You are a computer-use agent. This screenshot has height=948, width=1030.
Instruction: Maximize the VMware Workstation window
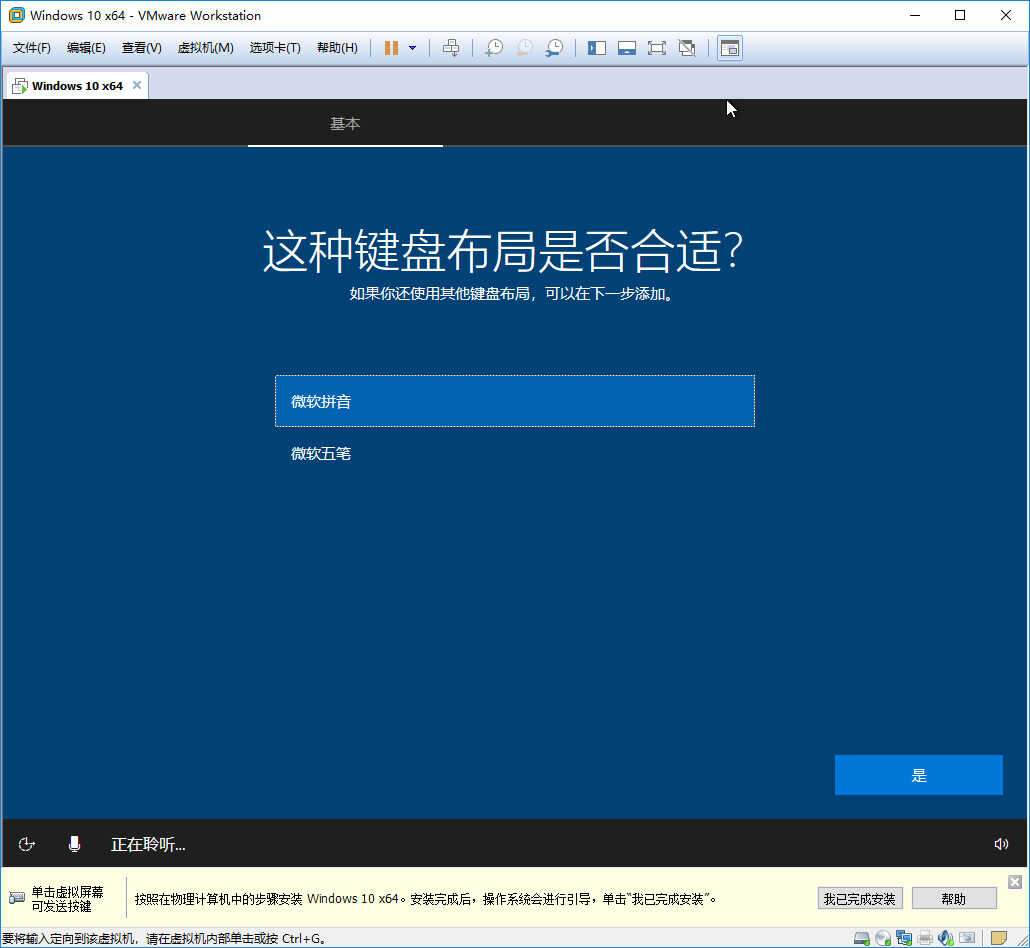click(x=960, y=15)
